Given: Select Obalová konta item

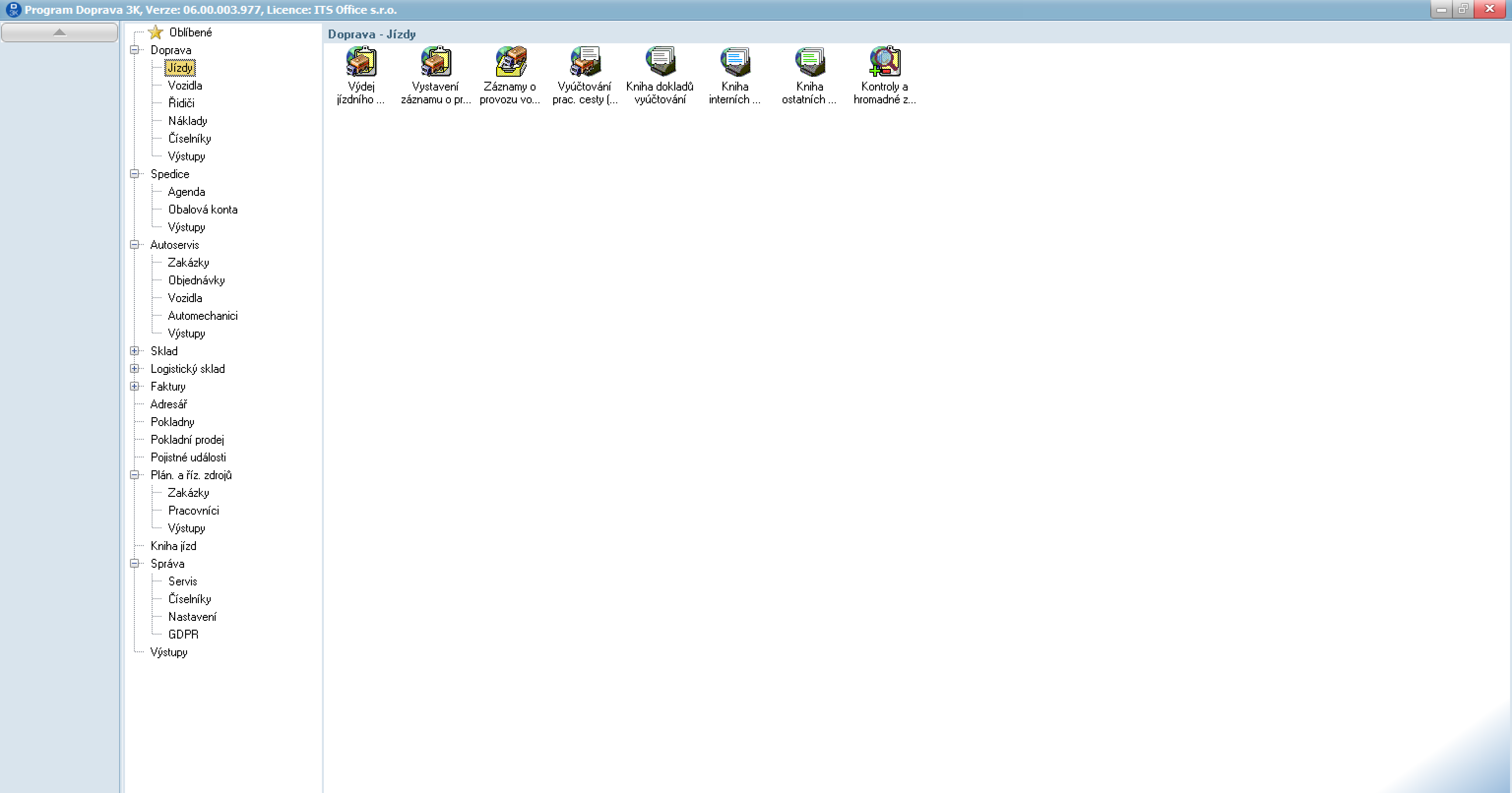Looking at the screenshot, I should [202, 210].
